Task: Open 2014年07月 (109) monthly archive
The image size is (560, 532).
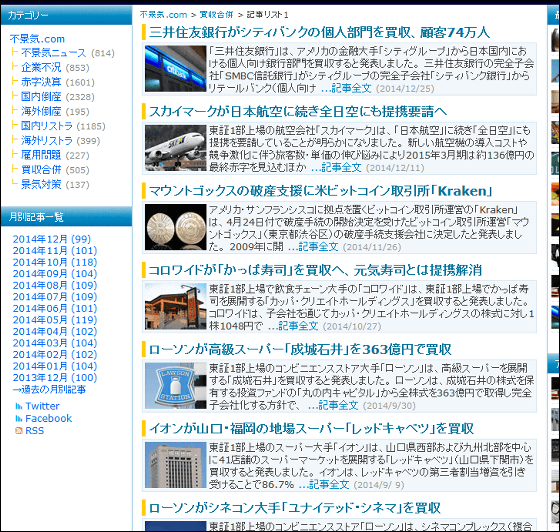Action: (x=55, y=297)
